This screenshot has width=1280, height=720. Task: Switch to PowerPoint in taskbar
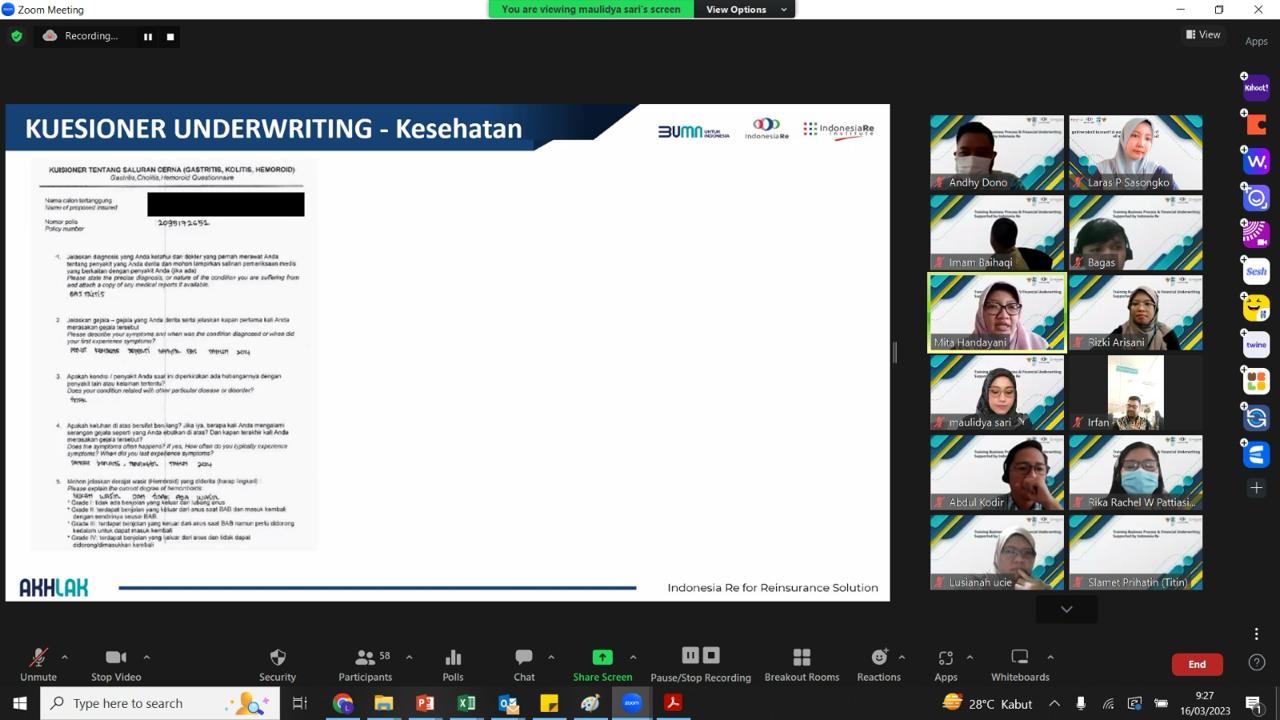[425, 703]
